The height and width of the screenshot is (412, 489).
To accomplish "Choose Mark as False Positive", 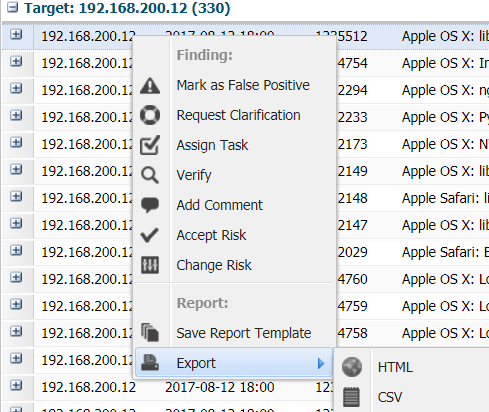I will [243, 85].
